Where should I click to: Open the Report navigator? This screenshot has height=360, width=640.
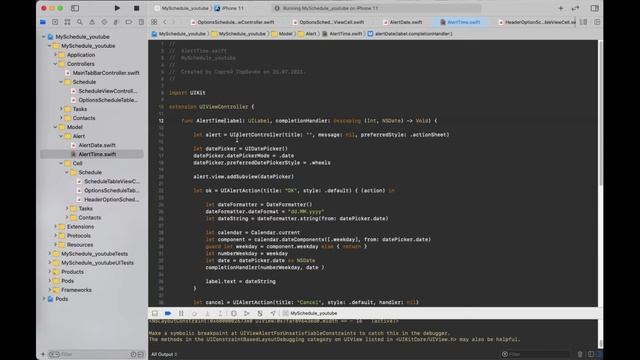141,22
